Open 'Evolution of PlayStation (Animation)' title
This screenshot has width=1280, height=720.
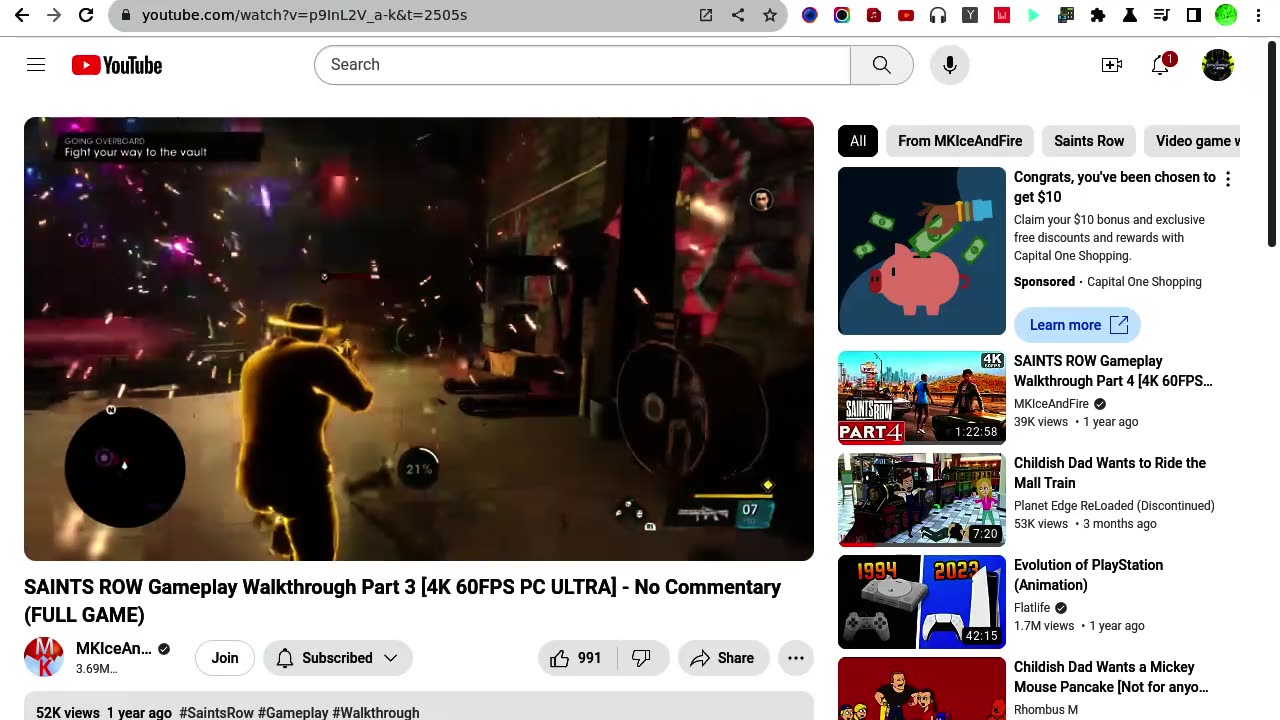click(1088, 575)
